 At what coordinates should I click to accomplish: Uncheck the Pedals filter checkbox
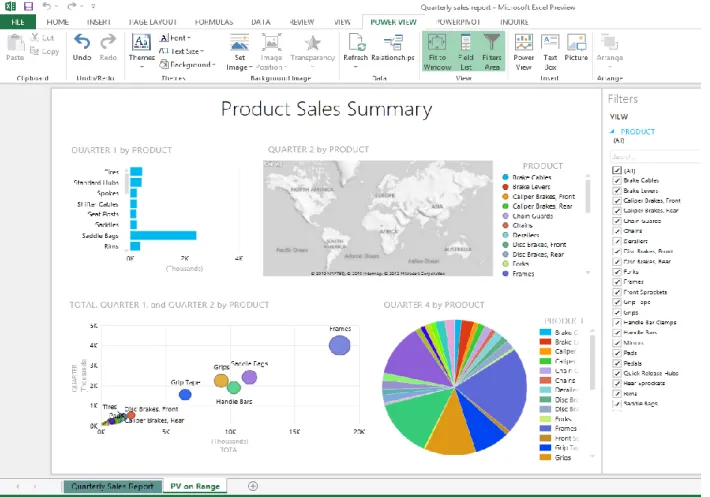(x=616, y=363)
